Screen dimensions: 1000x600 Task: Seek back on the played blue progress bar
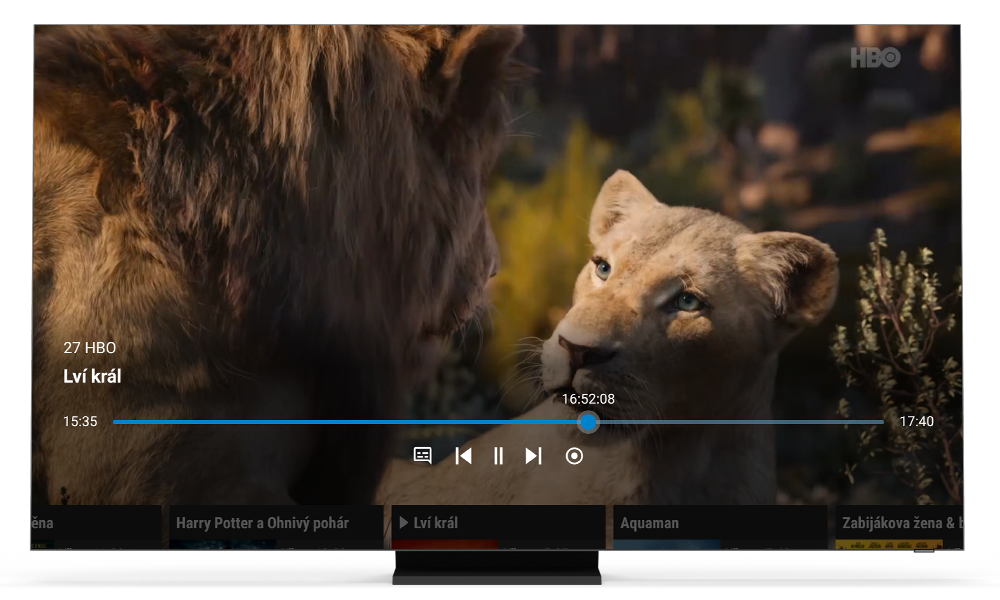346,421
